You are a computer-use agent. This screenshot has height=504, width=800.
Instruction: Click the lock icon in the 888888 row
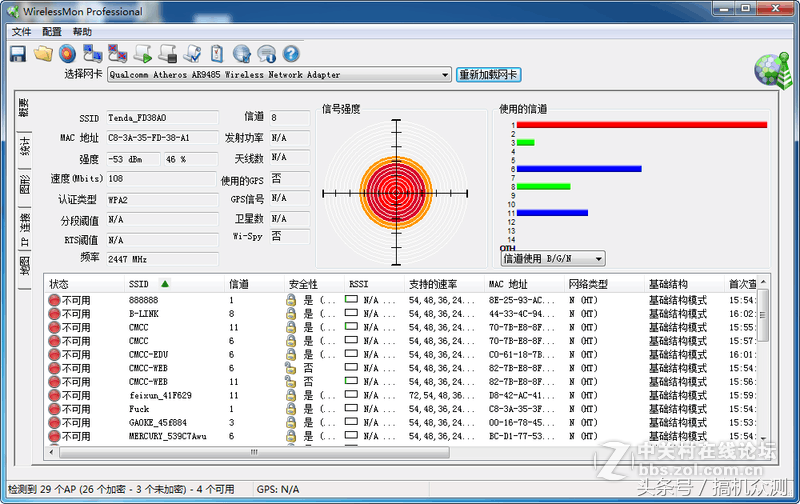[291, 300]
